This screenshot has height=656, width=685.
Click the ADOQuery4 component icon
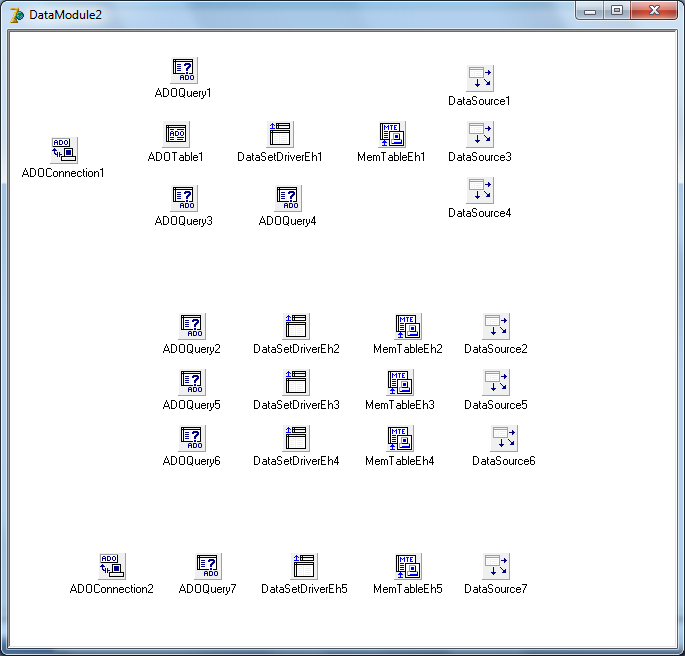288,198
